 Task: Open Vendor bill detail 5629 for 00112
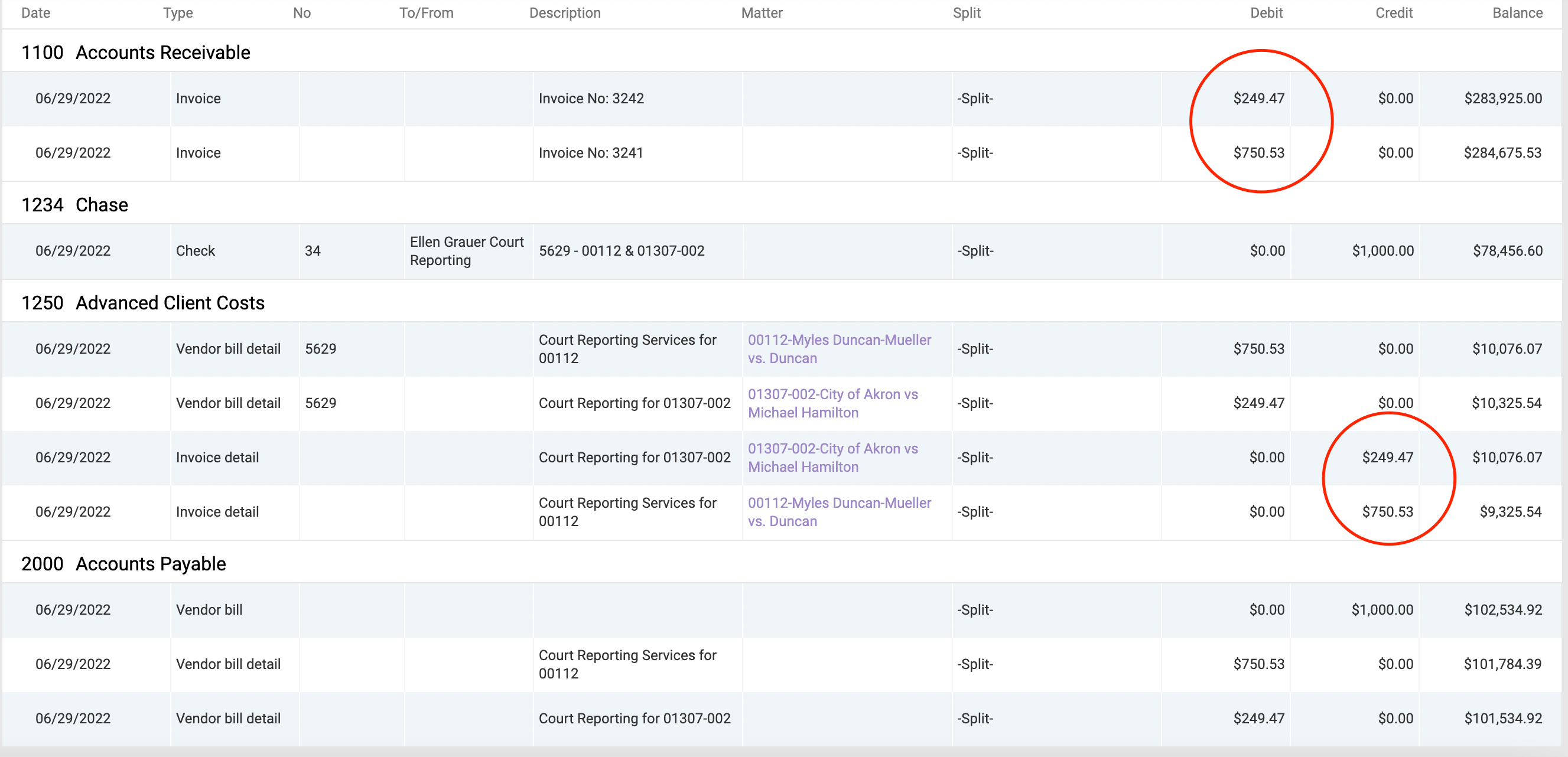321,349
